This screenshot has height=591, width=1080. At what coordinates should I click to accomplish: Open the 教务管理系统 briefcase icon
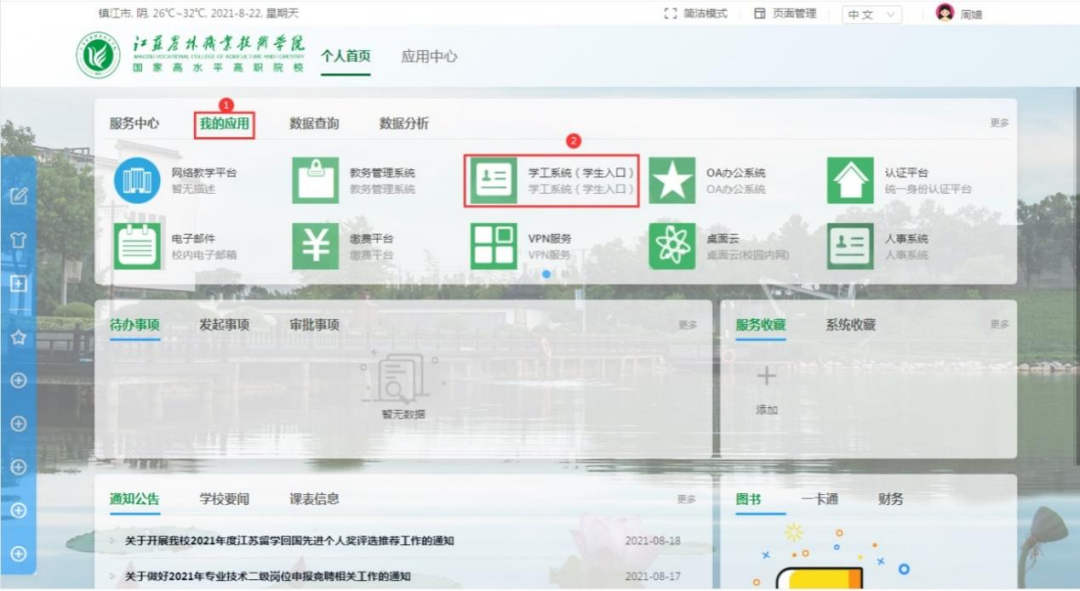[315, 180]
